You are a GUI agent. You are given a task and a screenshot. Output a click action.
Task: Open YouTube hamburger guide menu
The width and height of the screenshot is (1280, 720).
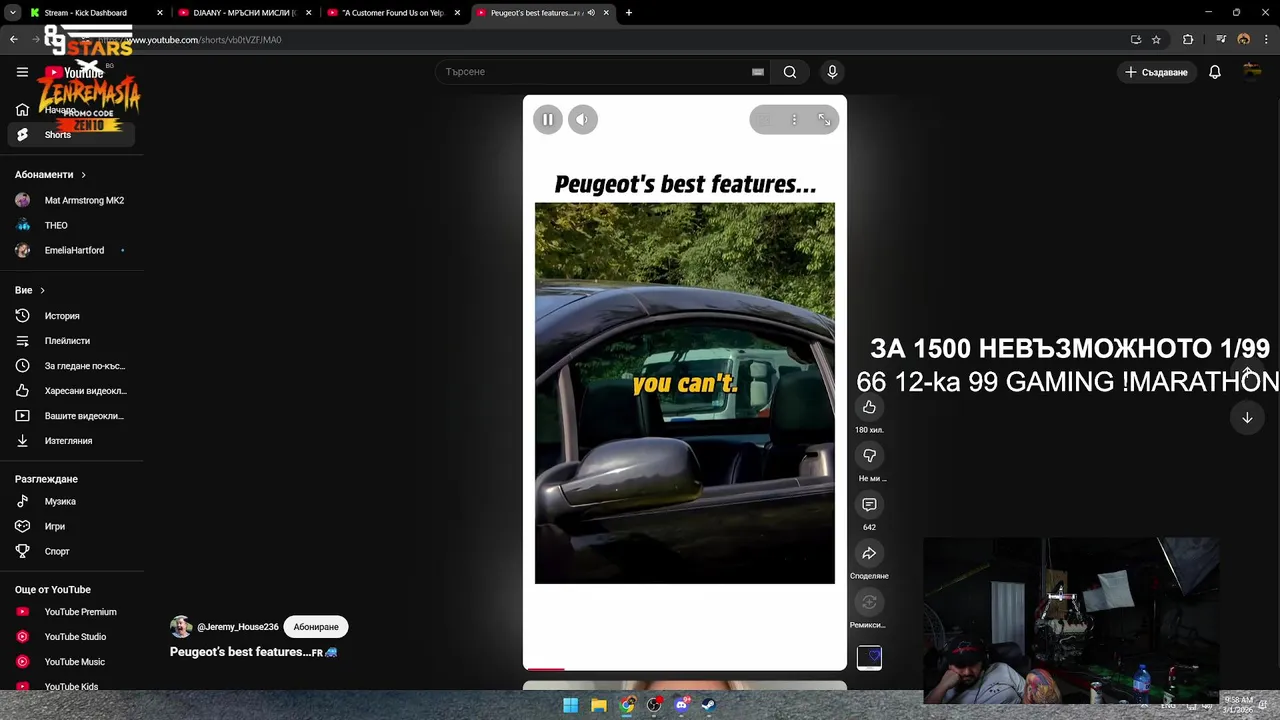22,72
